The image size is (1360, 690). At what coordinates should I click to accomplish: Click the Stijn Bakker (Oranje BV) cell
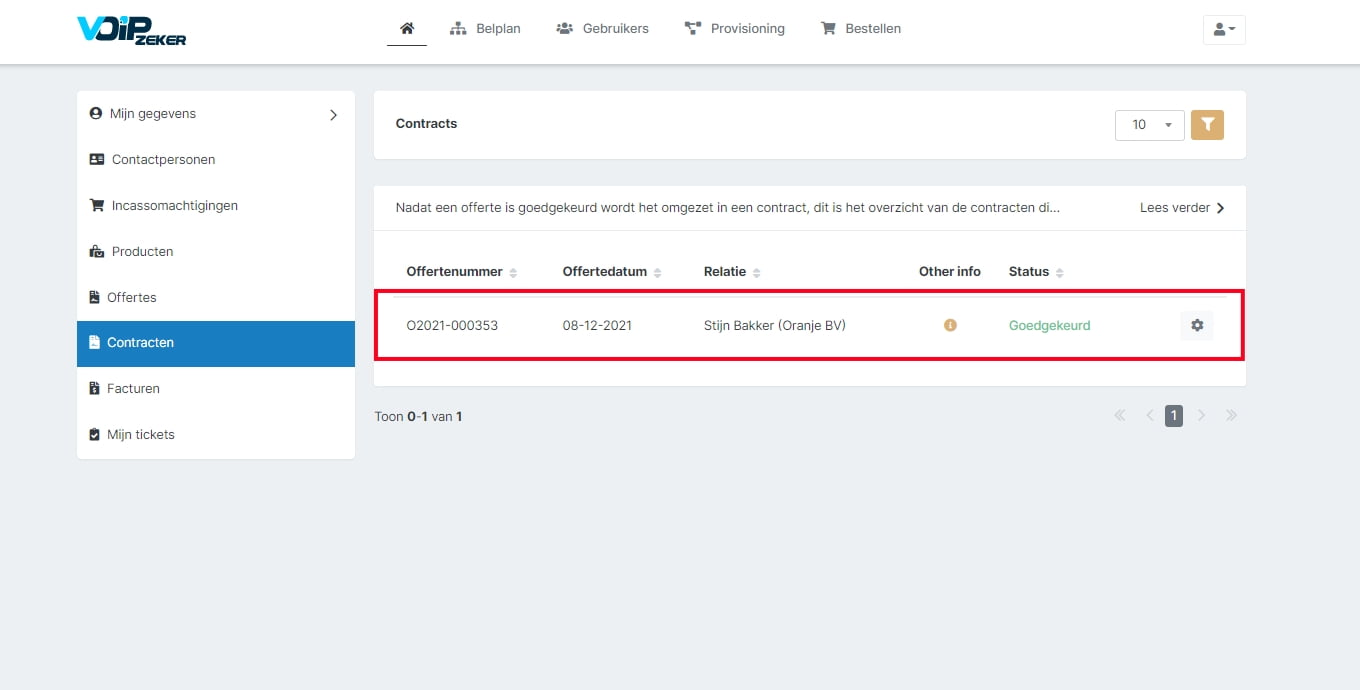(775, 326)
